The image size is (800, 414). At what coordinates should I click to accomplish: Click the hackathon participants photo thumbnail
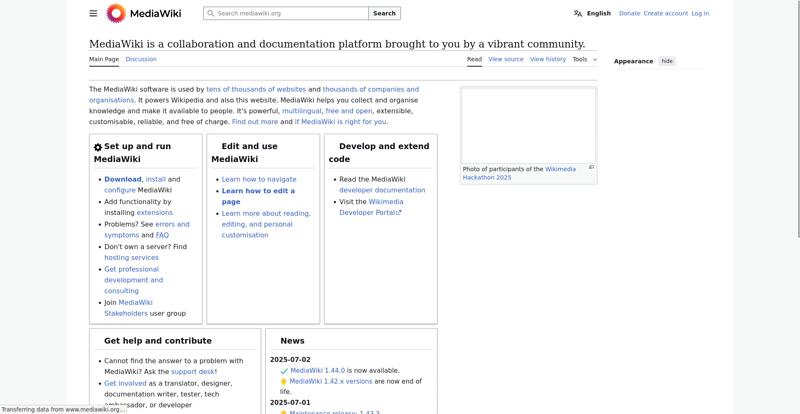(x=528, y=126)
